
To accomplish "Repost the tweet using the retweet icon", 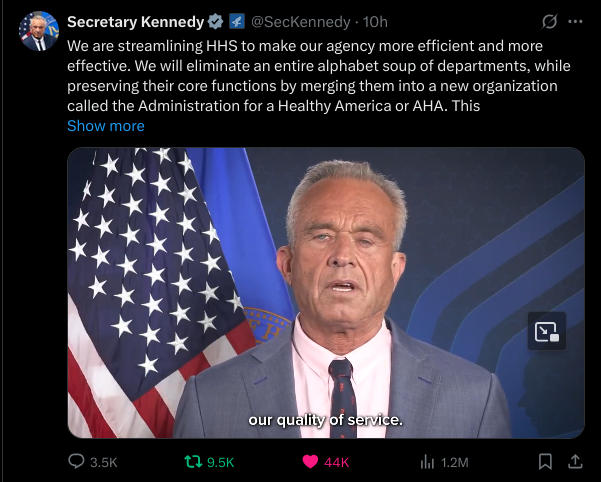I will coord(193,461).
